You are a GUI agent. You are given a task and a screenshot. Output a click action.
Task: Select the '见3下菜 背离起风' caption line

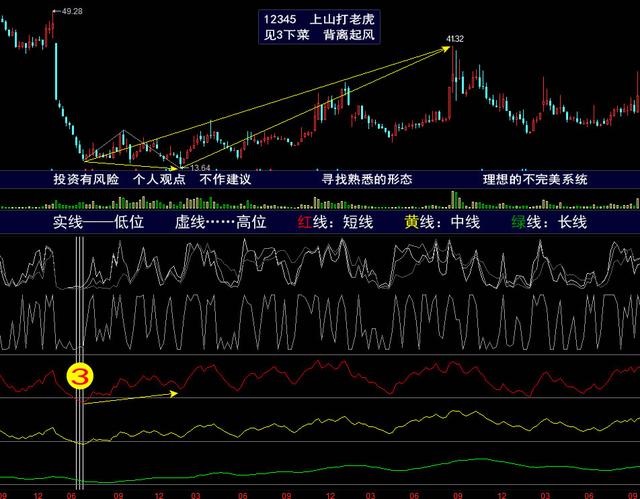[x=319, y=35]
